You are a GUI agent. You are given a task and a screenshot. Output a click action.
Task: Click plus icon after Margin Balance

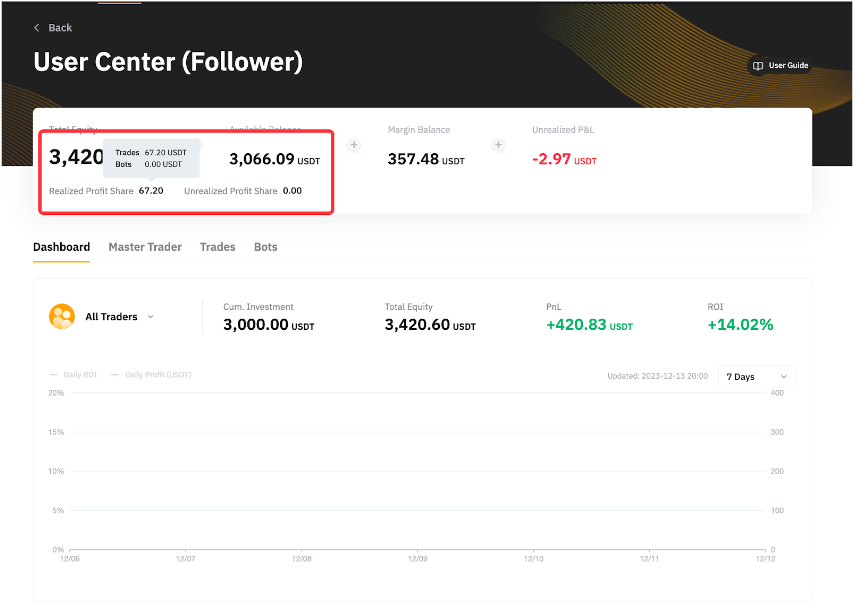tap(498, 145)
